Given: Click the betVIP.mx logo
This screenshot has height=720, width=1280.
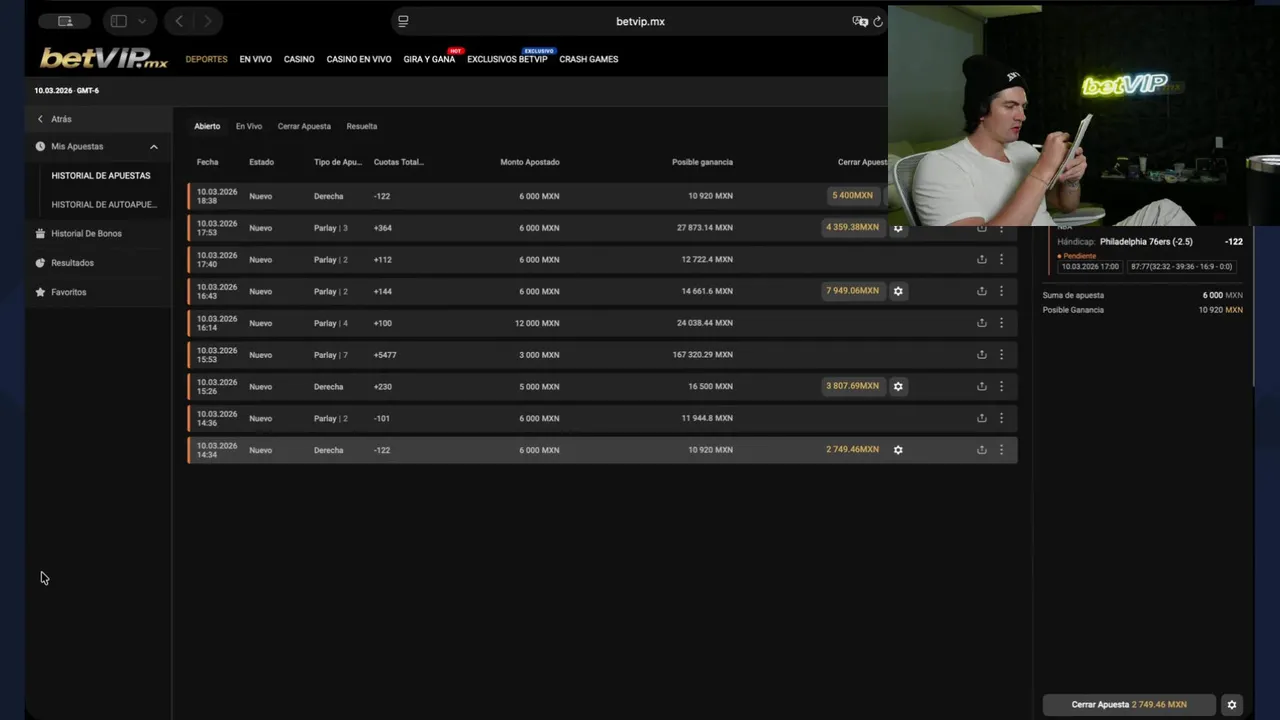Looking at the screenshot, I should click(104, 58).
